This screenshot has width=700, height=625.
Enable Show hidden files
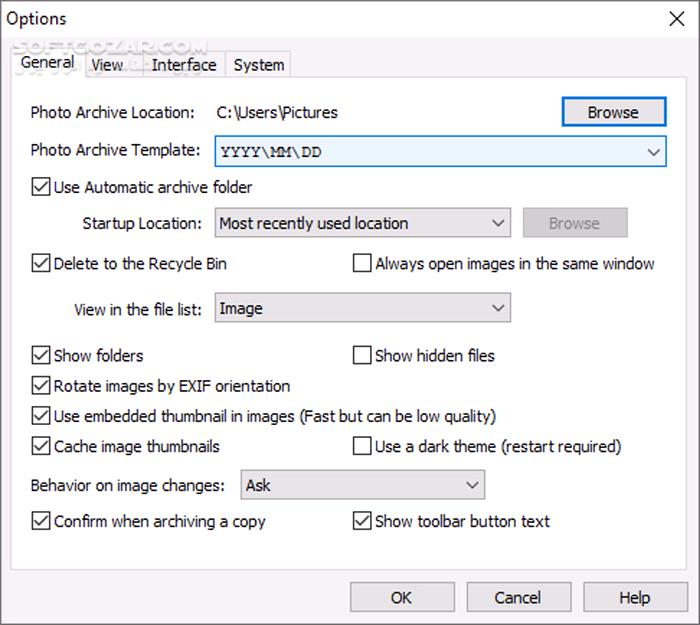click(363, 355)
